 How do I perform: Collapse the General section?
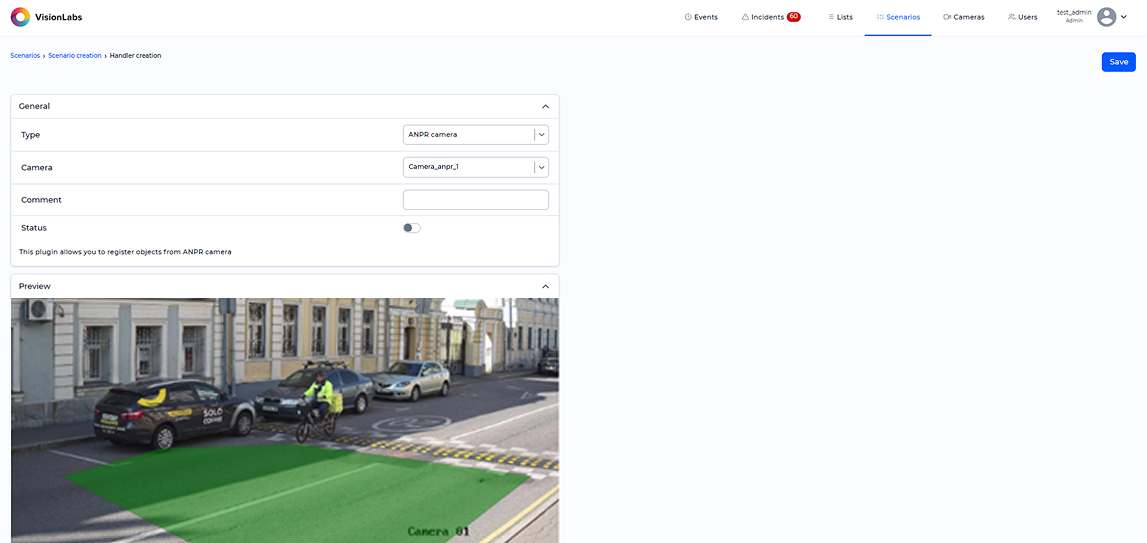tap(545, 106)
